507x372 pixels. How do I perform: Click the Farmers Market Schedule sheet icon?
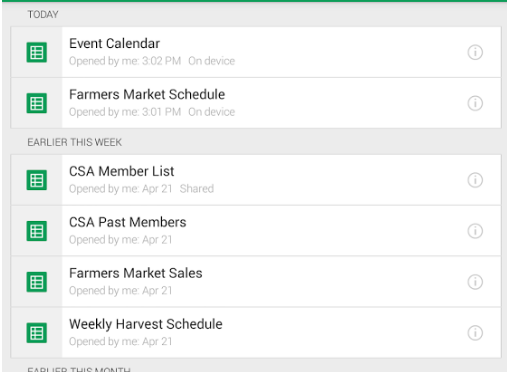click(x=37, y=103)
